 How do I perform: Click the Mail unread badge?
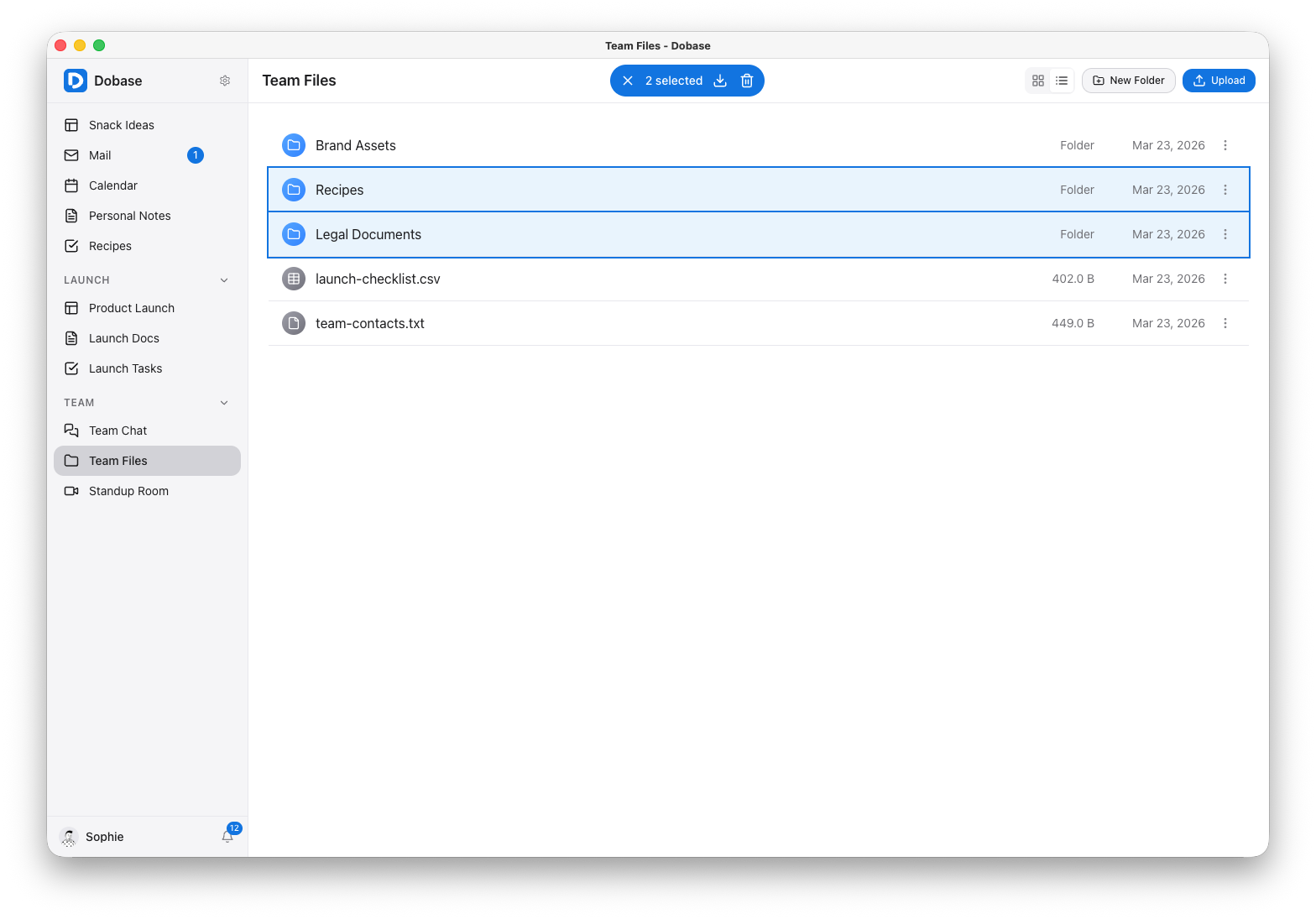(x=196, y=155)
